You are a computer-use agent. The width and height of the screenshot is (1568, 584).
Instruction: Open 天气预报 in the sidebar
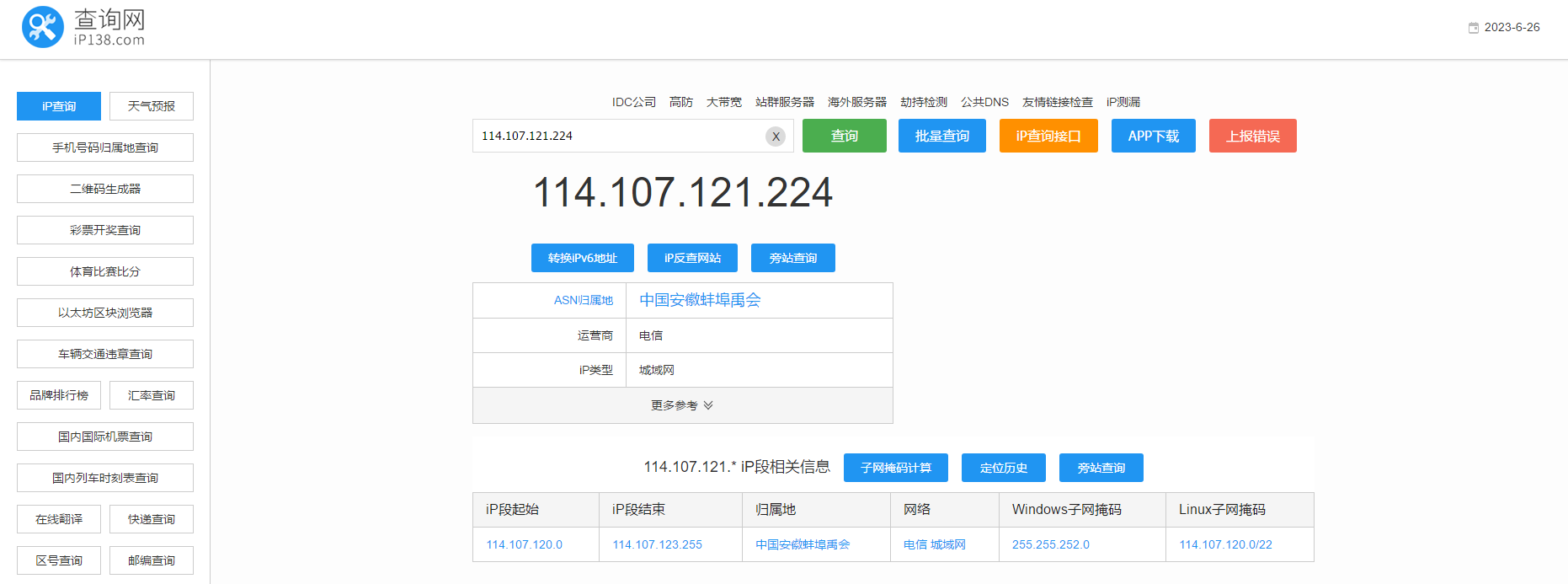(152, 106)
